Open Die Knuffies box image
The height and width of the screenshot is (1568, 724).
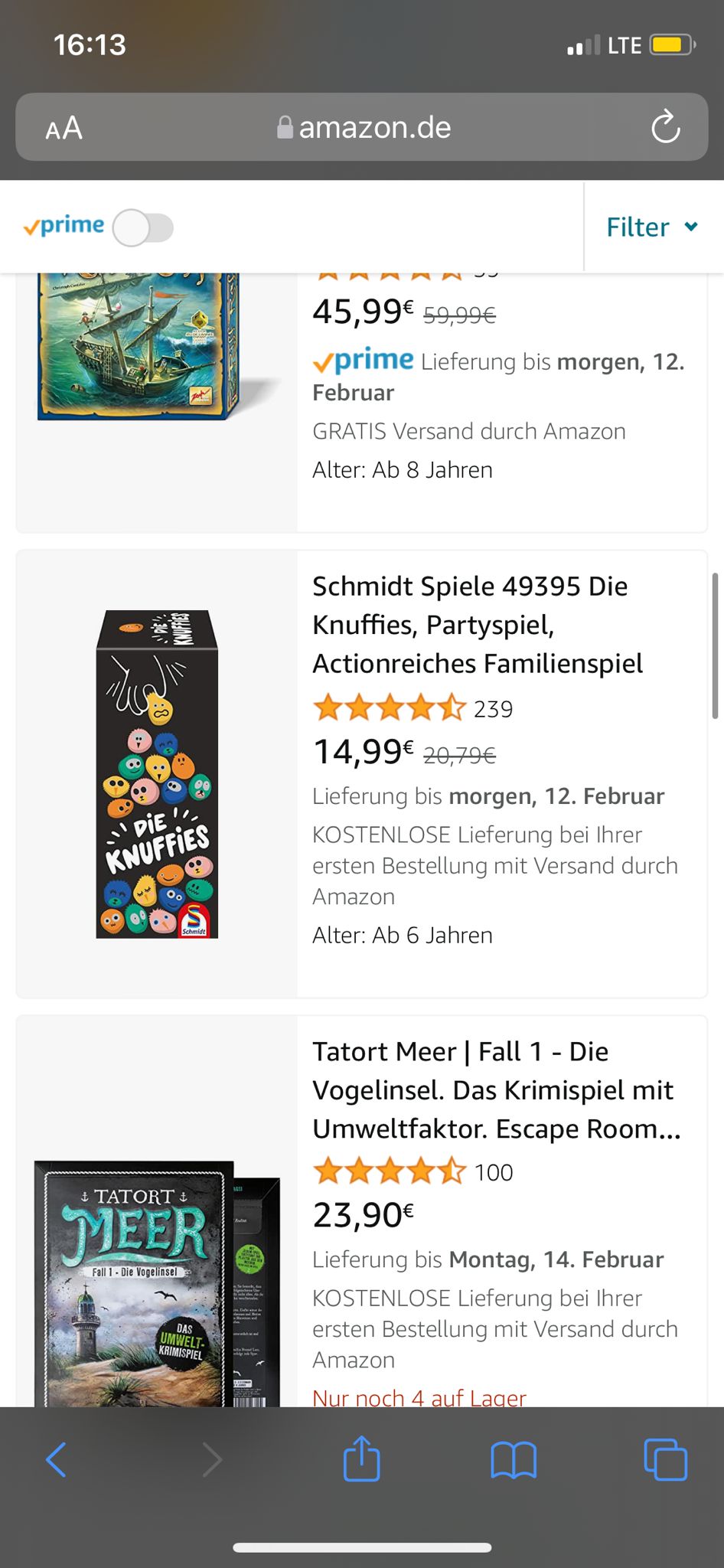tap(157, 774)
